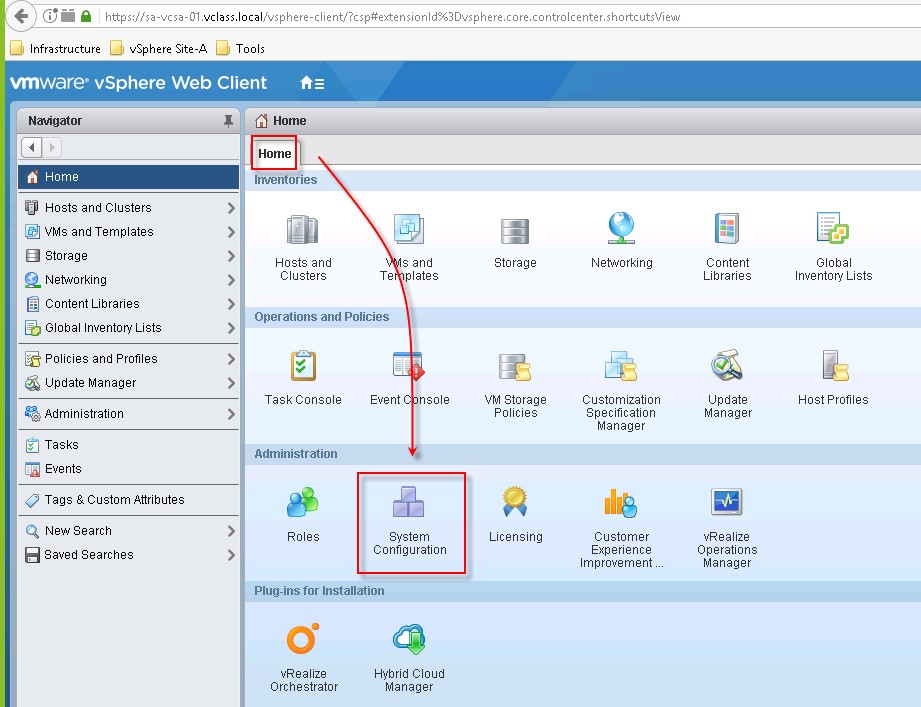921x707 pixels.
Task: Open the Roles administration icon
Action: point(302,503)
